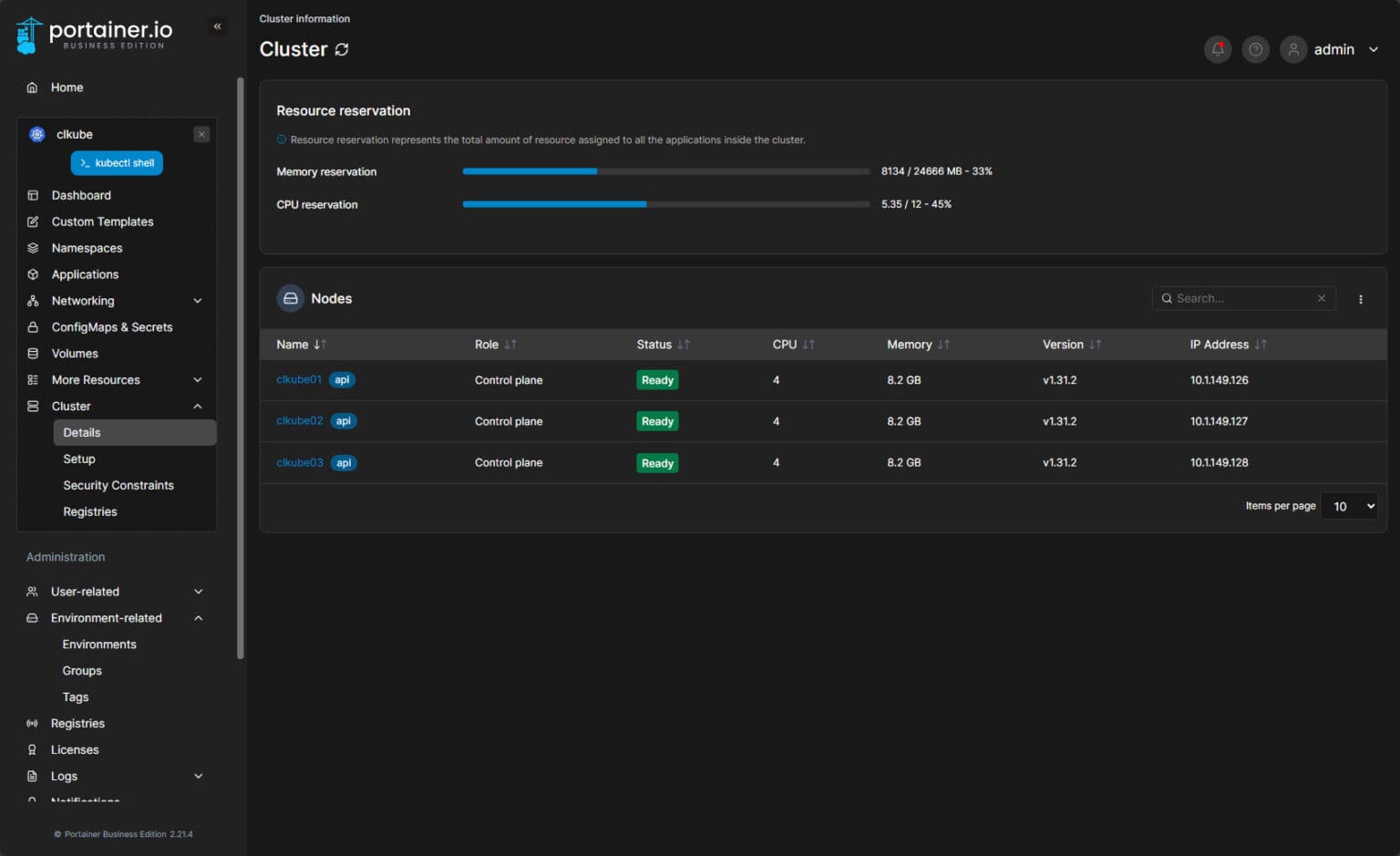The height and width of the screenshot is (856, 1400).
Task: Click the Namespaces stack icon
Action: pyautogui.click(x=32, y=248)
